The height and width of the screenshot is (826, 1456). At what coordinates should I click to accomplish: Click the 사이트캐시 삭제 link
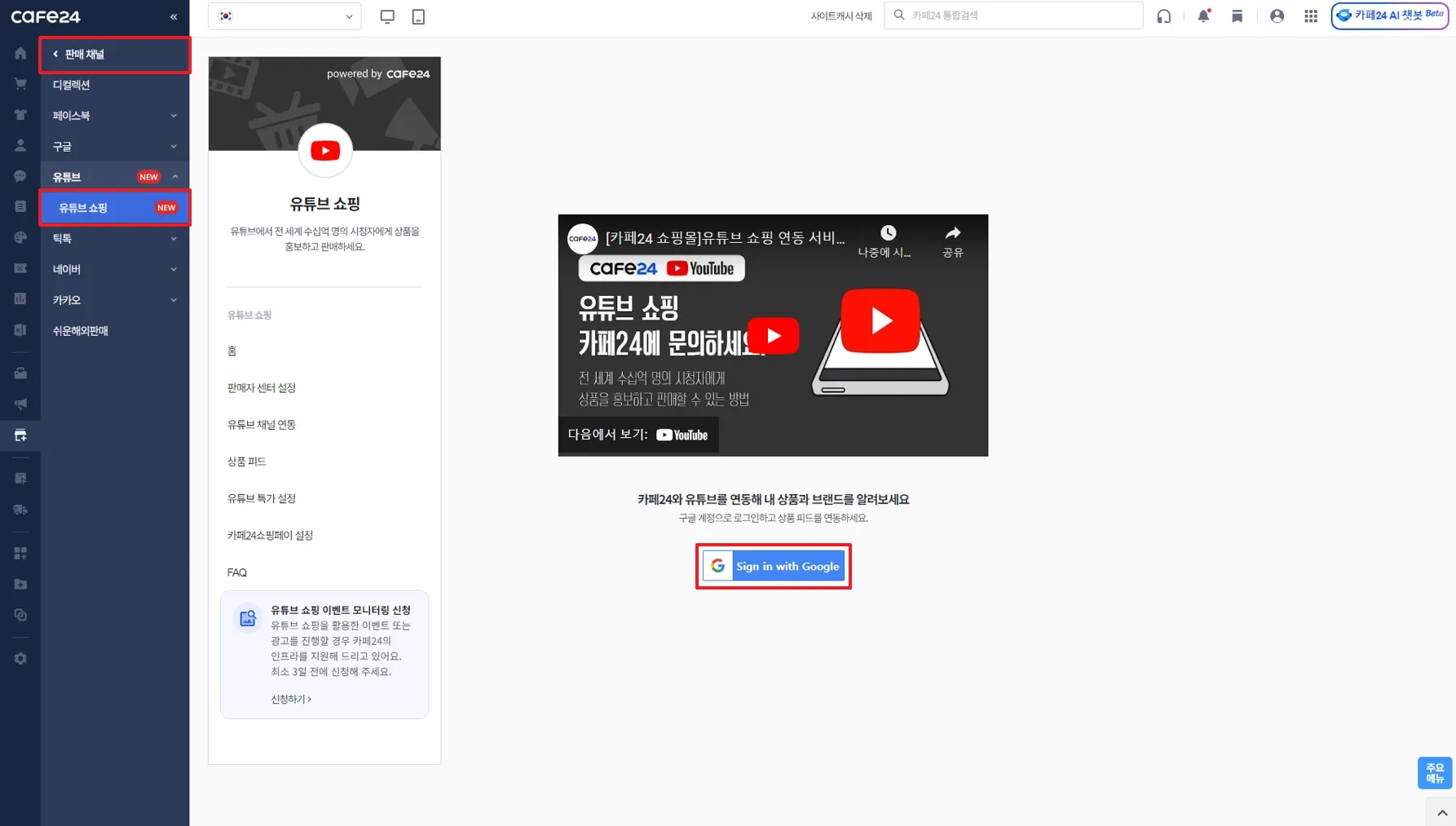(841, 16)
